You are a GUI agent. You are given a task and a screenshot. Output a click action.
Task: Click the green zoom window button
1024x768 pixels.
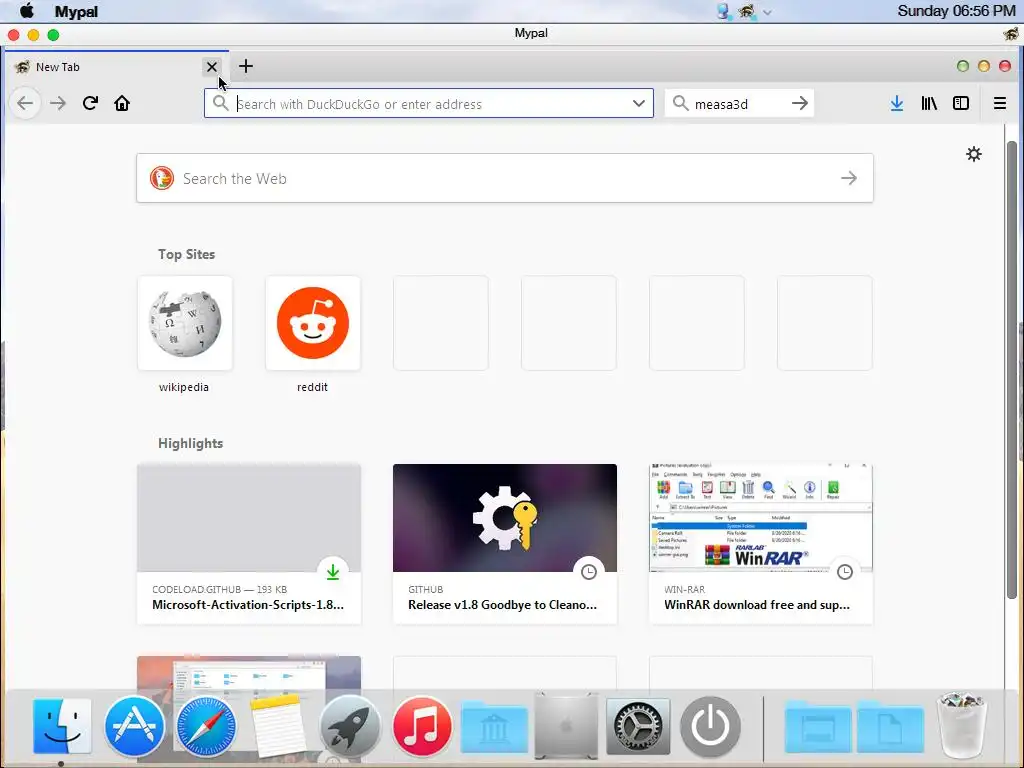pyautogui.click(x=54, y=35)
